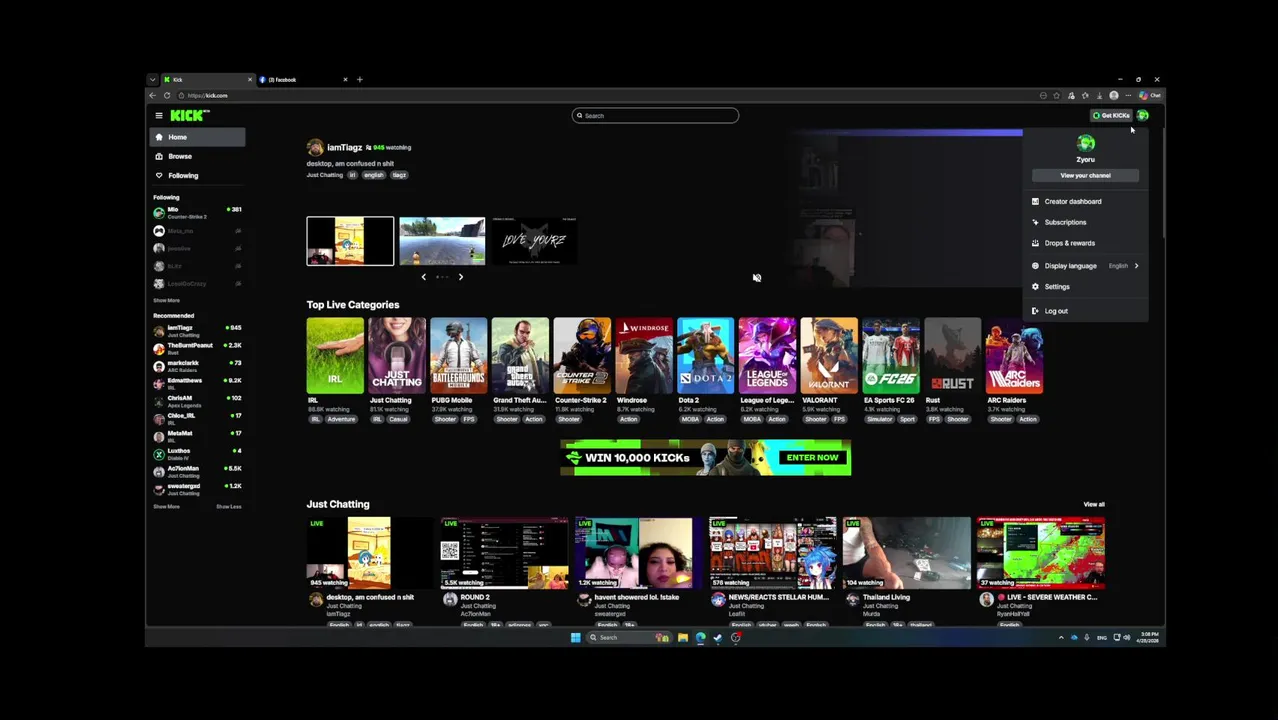Image resolution: width=1278 pixels, height=720 pixels.
Task: Open the ROUND 2 live stream thumbnail
Action: click(505, 553)
